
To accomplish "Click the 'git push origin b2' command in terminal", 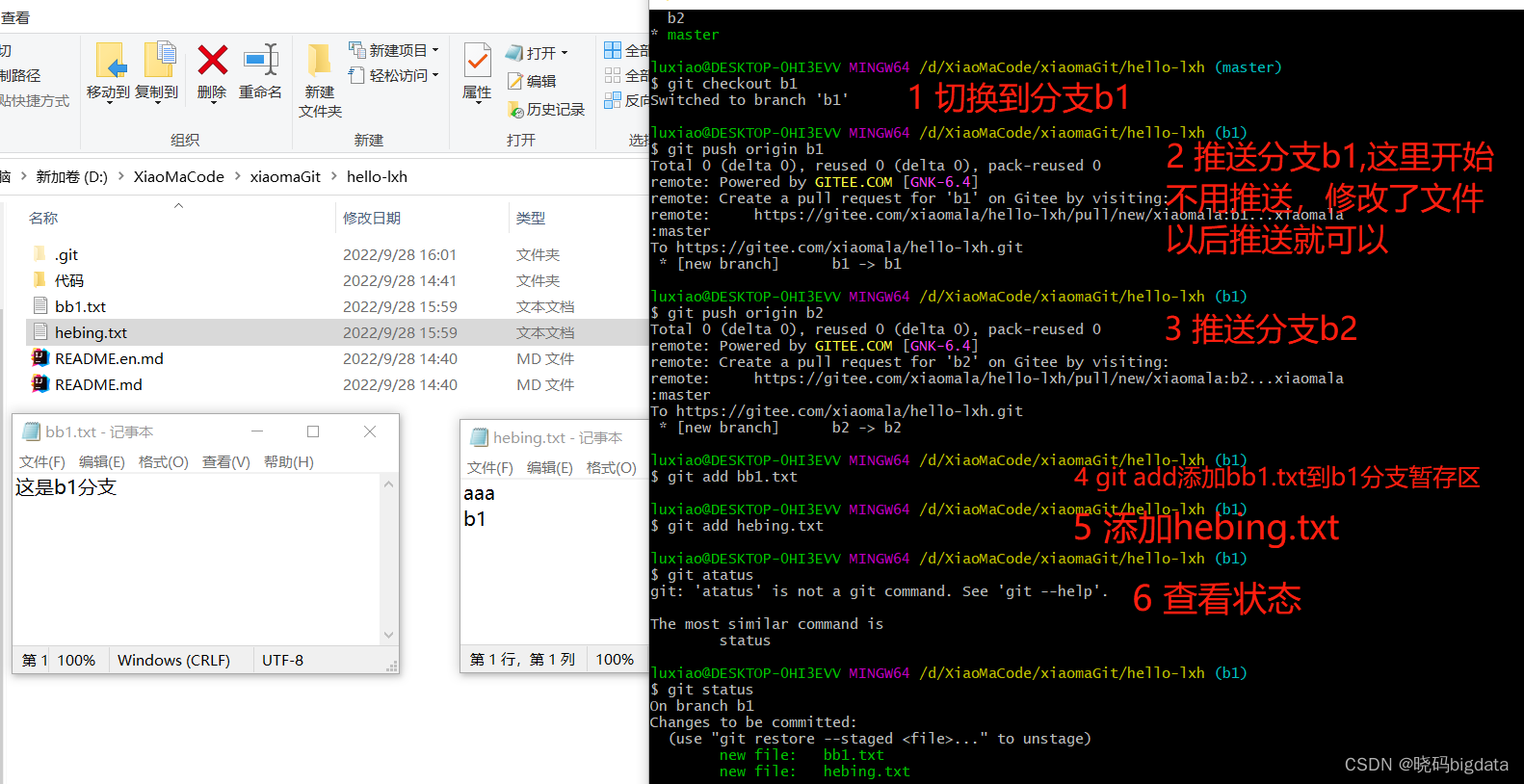I will (746, 313).
